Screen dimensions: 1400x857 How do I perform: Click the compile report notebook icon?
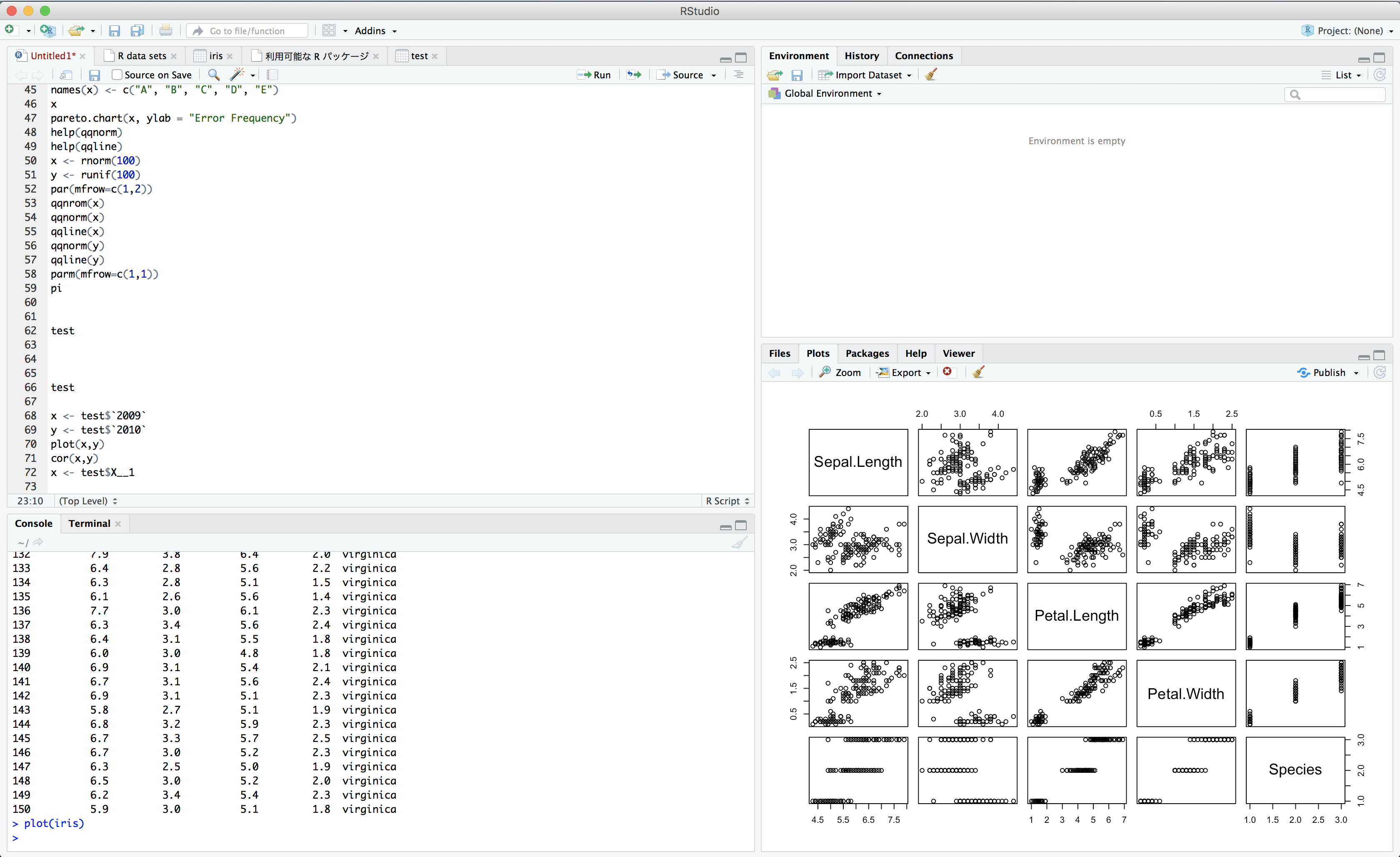(x=272, y=75)
